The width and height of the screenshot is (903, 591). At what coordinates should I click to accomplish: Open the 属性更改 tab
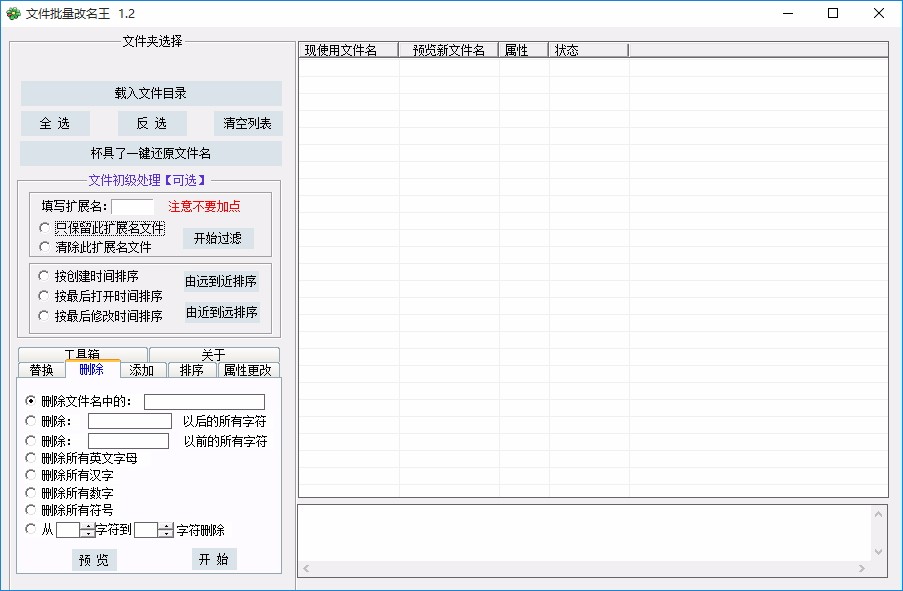[248, 370]
